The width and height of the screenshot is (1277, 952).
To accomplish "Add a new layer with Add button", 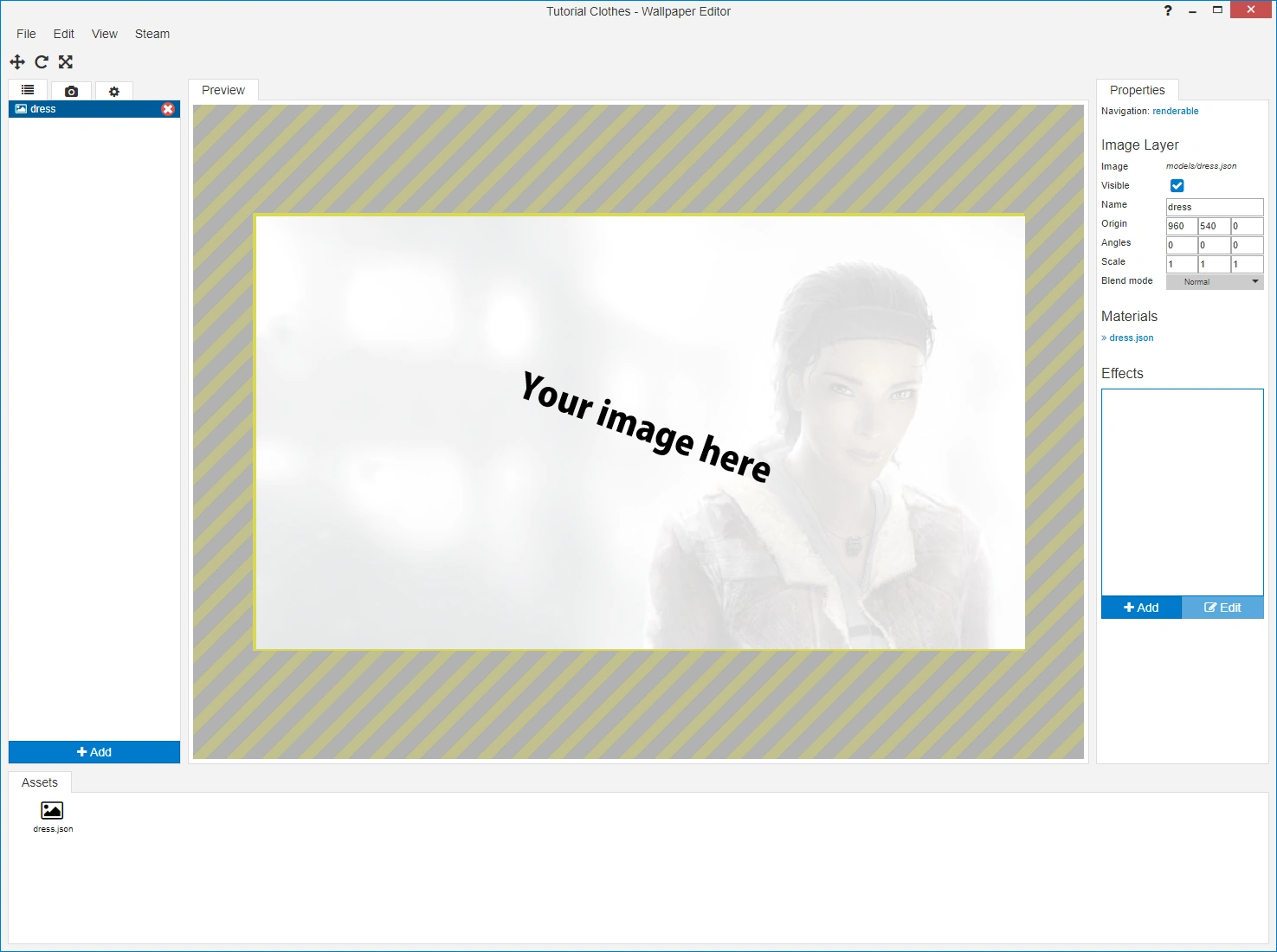I will (x=94, y=752).
